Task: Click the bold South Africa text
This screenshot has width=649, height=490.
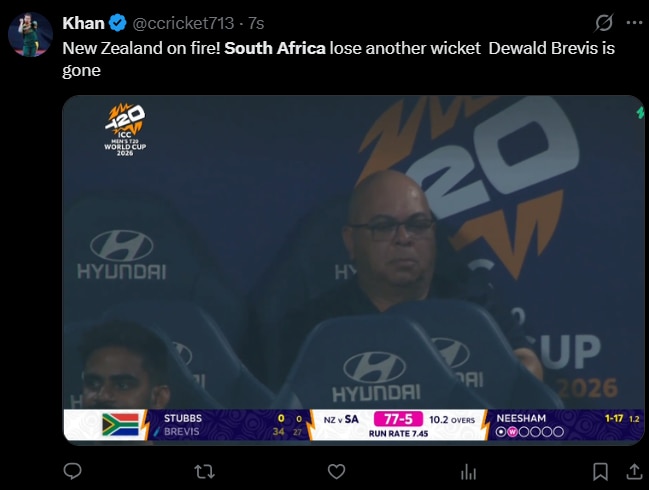Action: (x=275, y=48)
